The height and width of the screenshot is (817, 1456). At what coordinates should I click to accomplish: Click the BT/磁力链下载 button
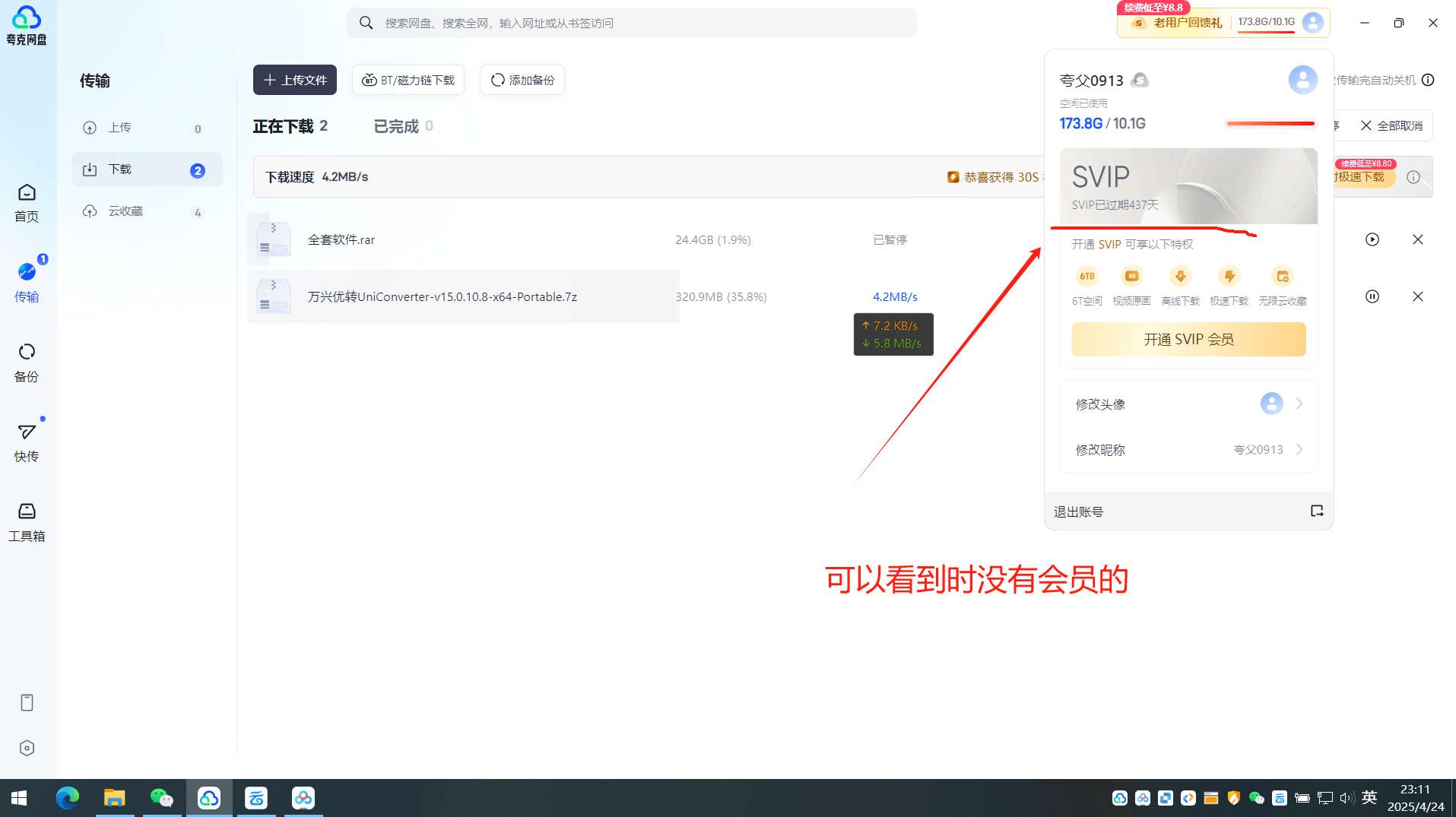click(408, 80)
